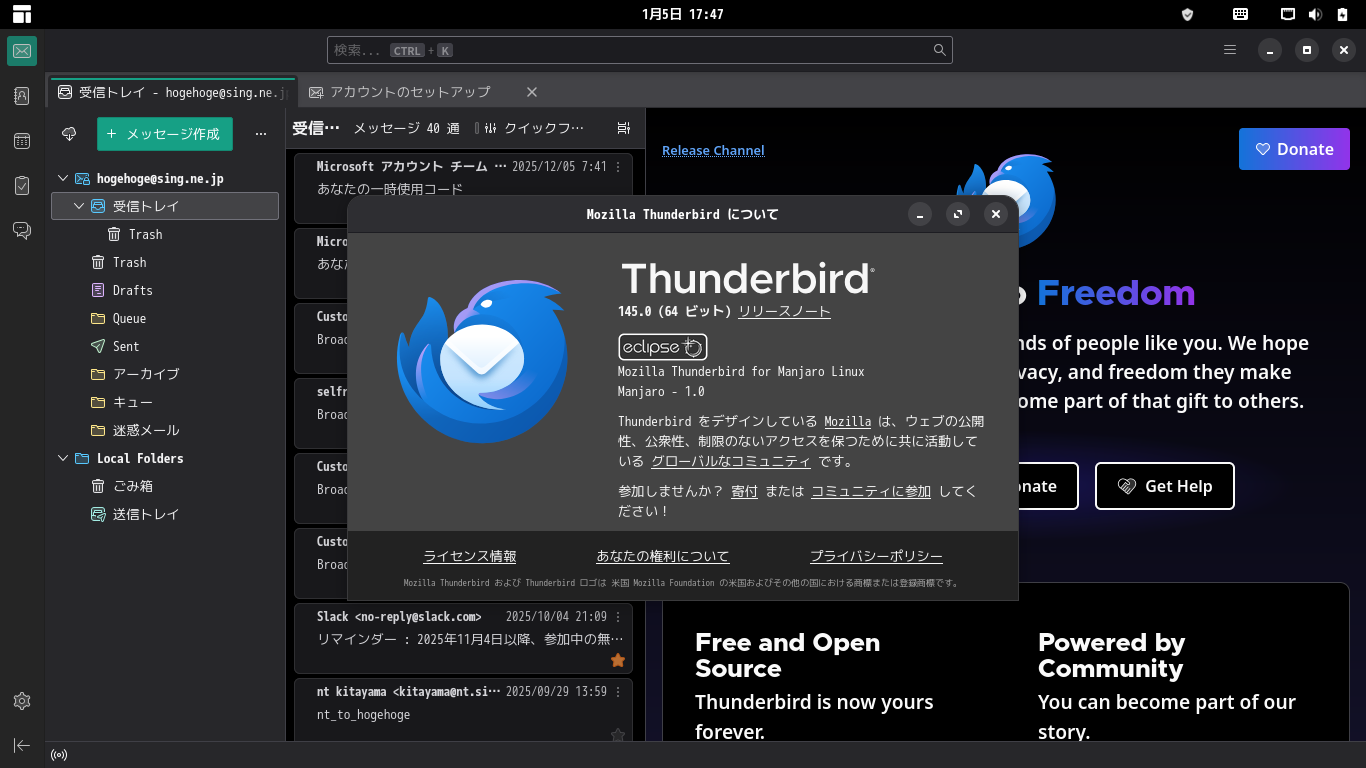
Task: Select the ごみ箱 folder under Local Folders
Action: coord(165,486)
